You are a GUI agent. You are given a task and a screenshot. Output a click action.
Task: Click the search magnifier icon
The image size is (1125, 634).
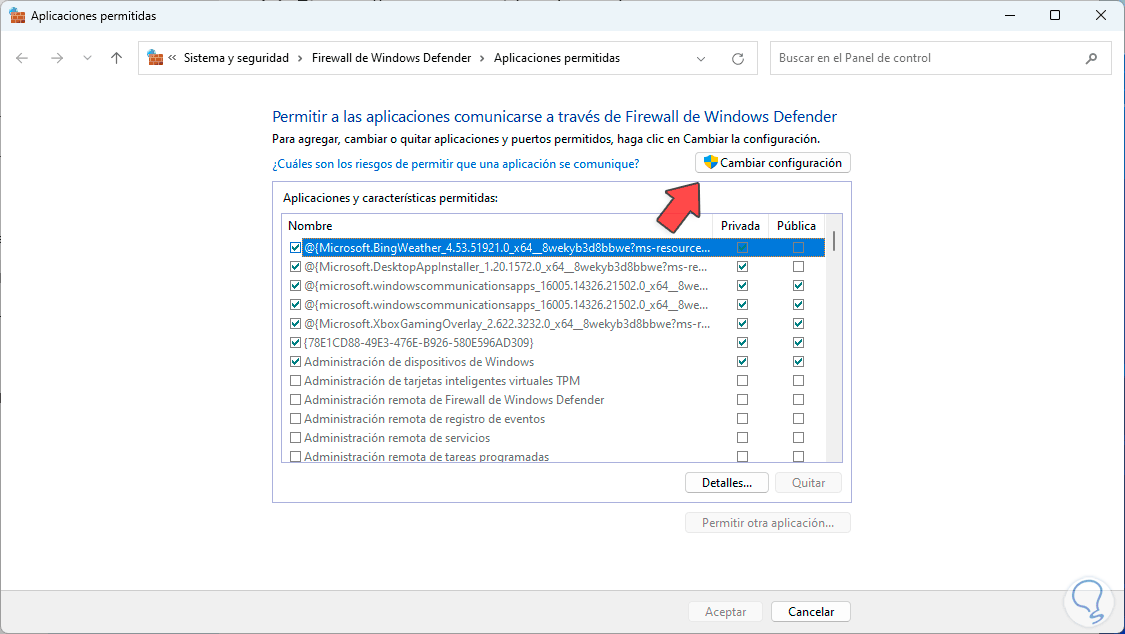pyautogui.click(x=1091, y=58)
